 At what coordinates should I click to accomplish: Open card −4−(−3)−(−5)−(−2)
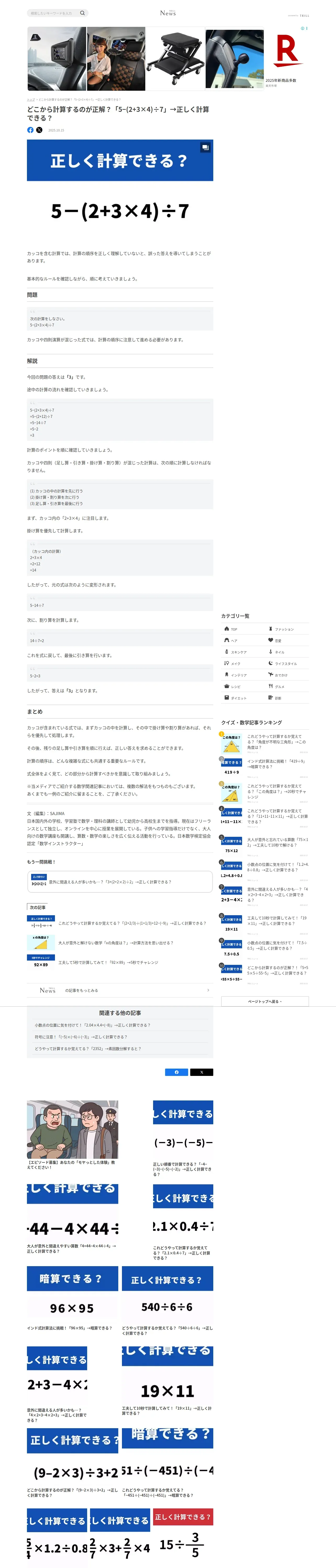click(183, 1138)
